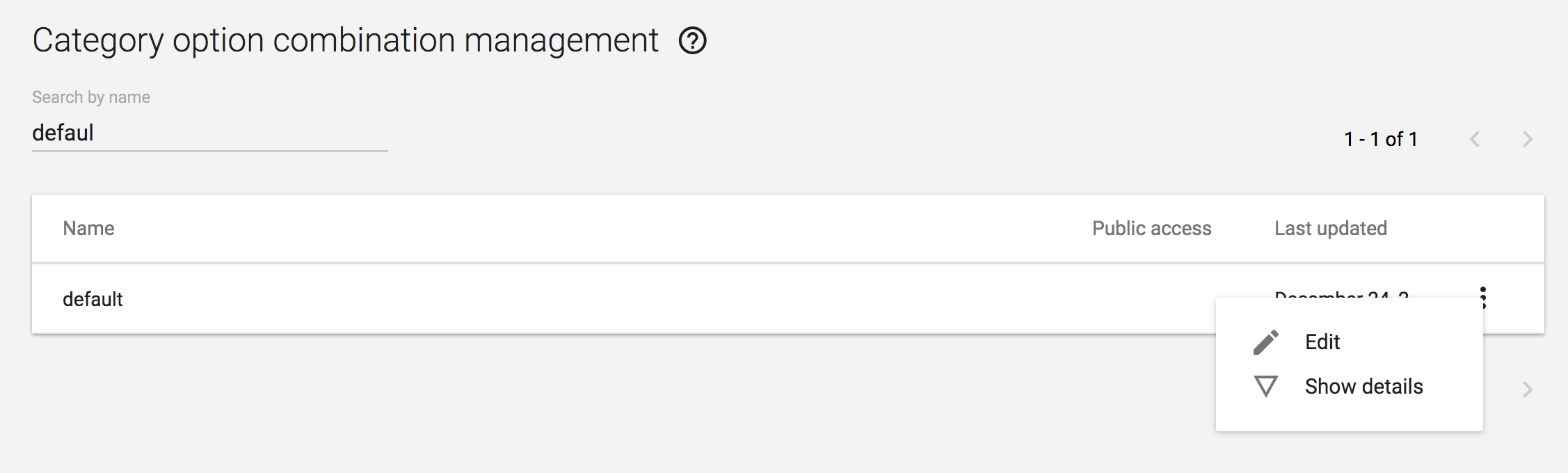Choose Edit from the context menu
Viewport: 1568px width, 473px height.
coord(1322,342)
